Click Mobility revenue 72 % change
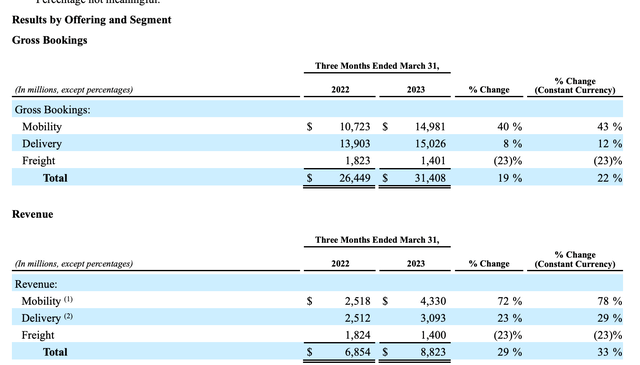Screen dimensions: 640x365 click(509, 301)
